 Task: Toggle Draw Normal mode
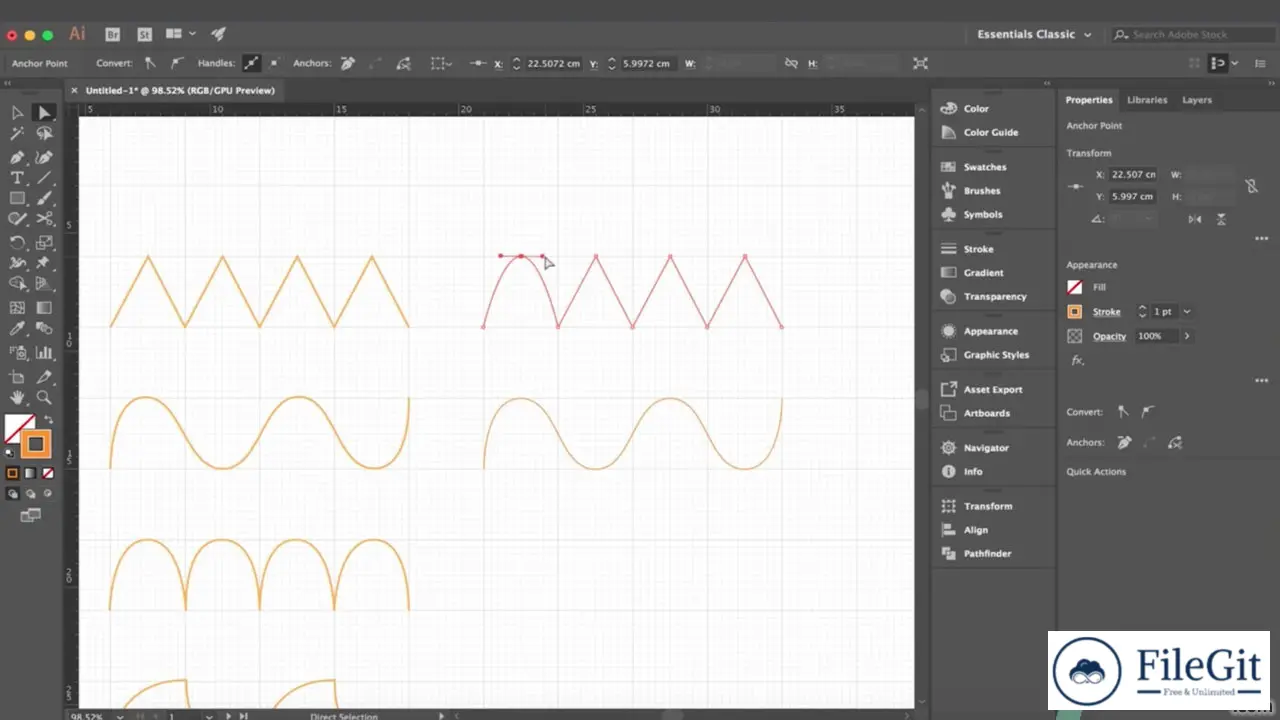coord(12,493)
